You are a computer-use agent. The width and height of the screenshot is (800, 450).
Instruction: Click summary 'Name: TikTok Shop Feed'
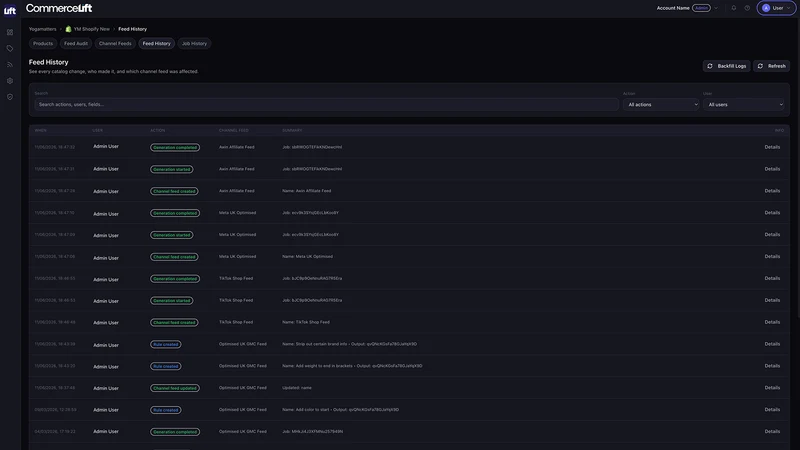[306, 322]
